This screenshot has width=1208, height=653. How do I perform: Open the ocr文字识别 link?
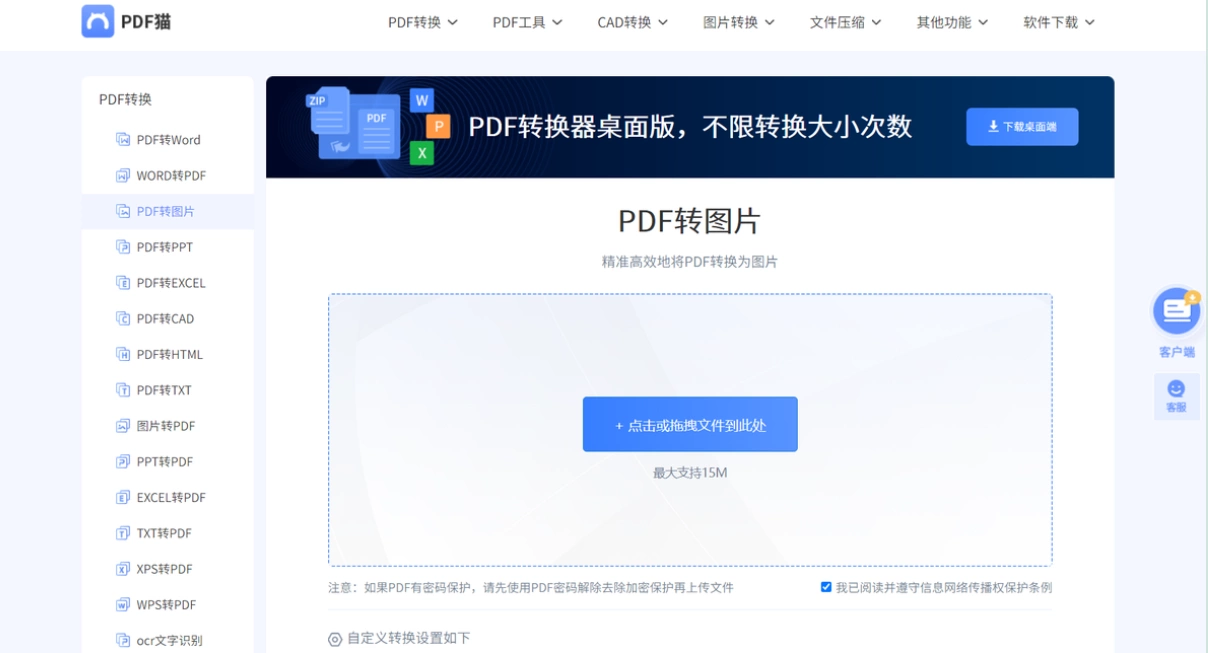click(x=168, y=640)
